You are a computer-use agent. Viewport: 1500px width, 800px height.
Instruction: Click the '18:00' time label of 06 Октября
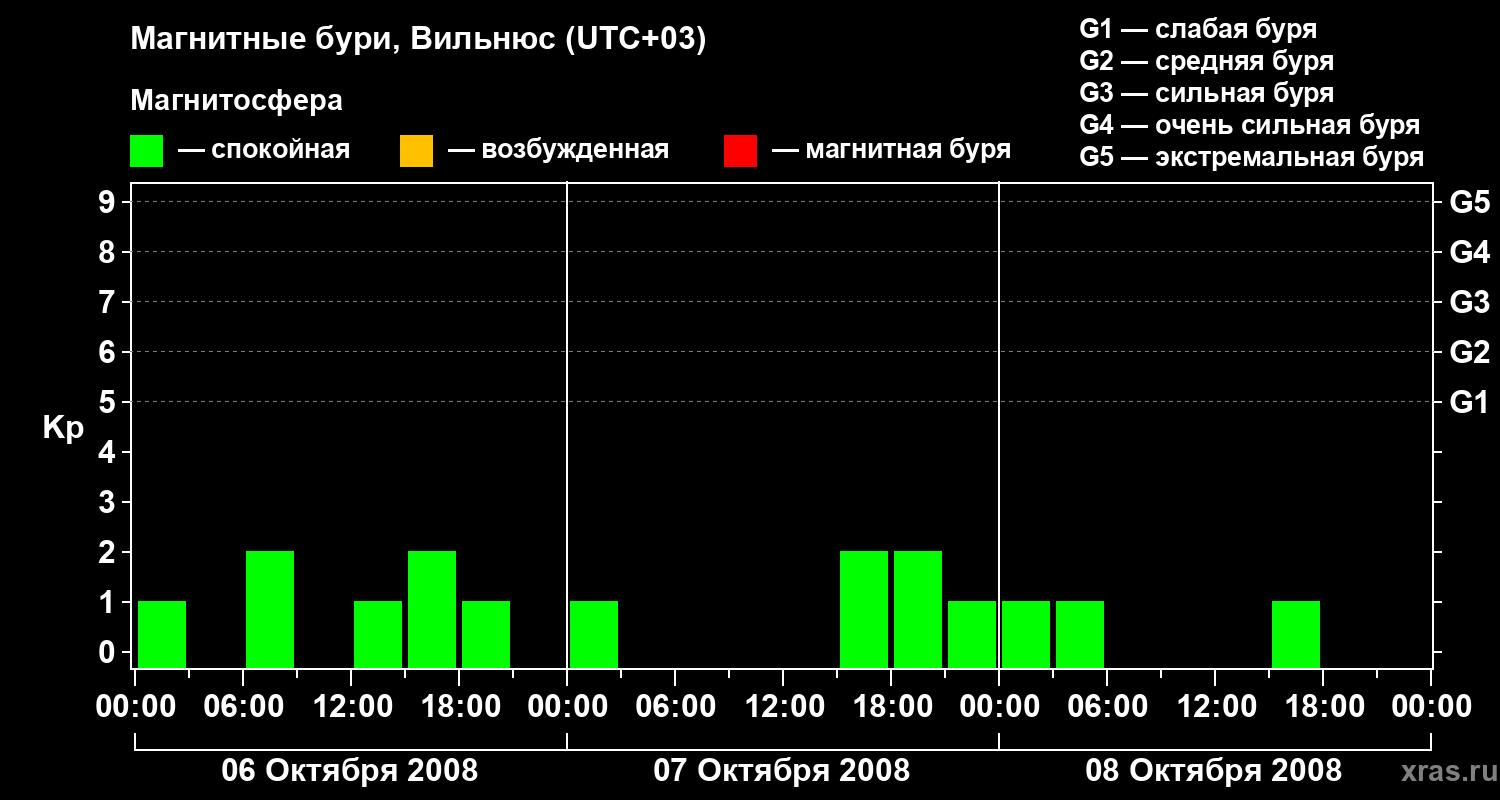tap(459, 707)
